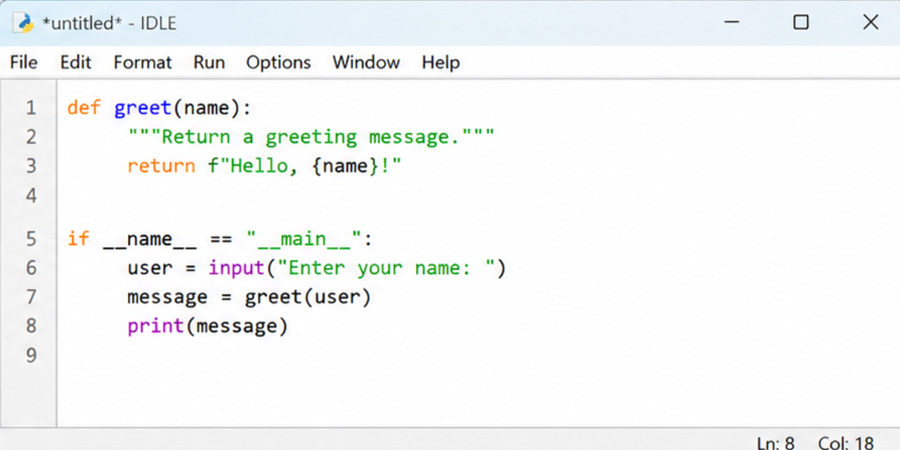Screen dimensions: 900x450
Task: Click the 'user' variable on line 6
Action: tap(150, 267)
